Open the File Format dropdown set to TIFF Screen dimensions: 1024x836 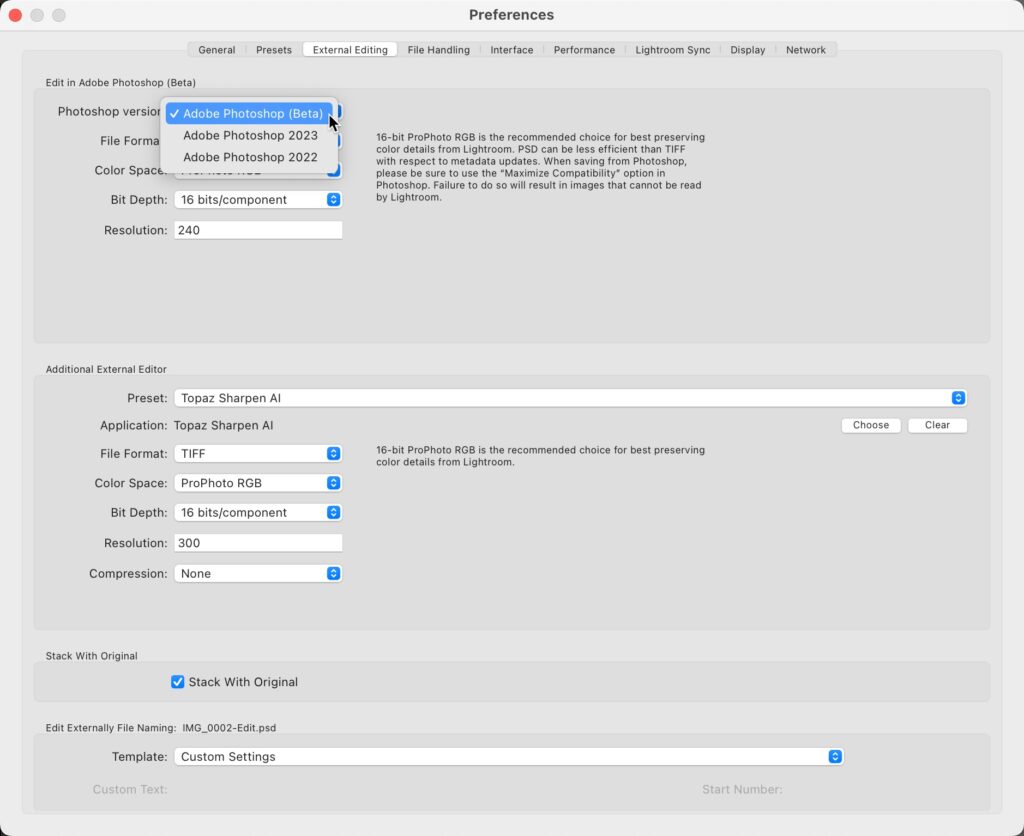pos(258,453)
